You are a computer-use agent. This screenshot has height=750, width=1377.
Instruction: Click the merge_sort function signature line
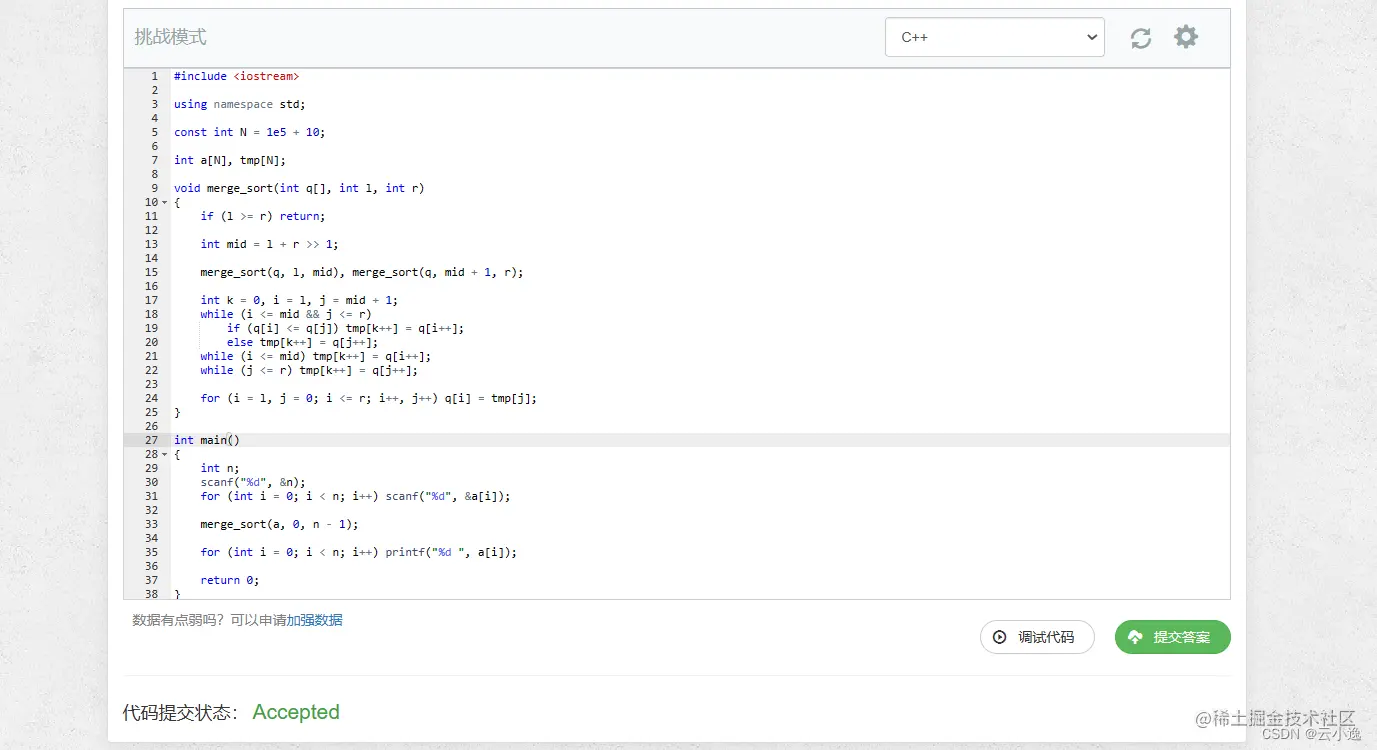tap(299, 188)
